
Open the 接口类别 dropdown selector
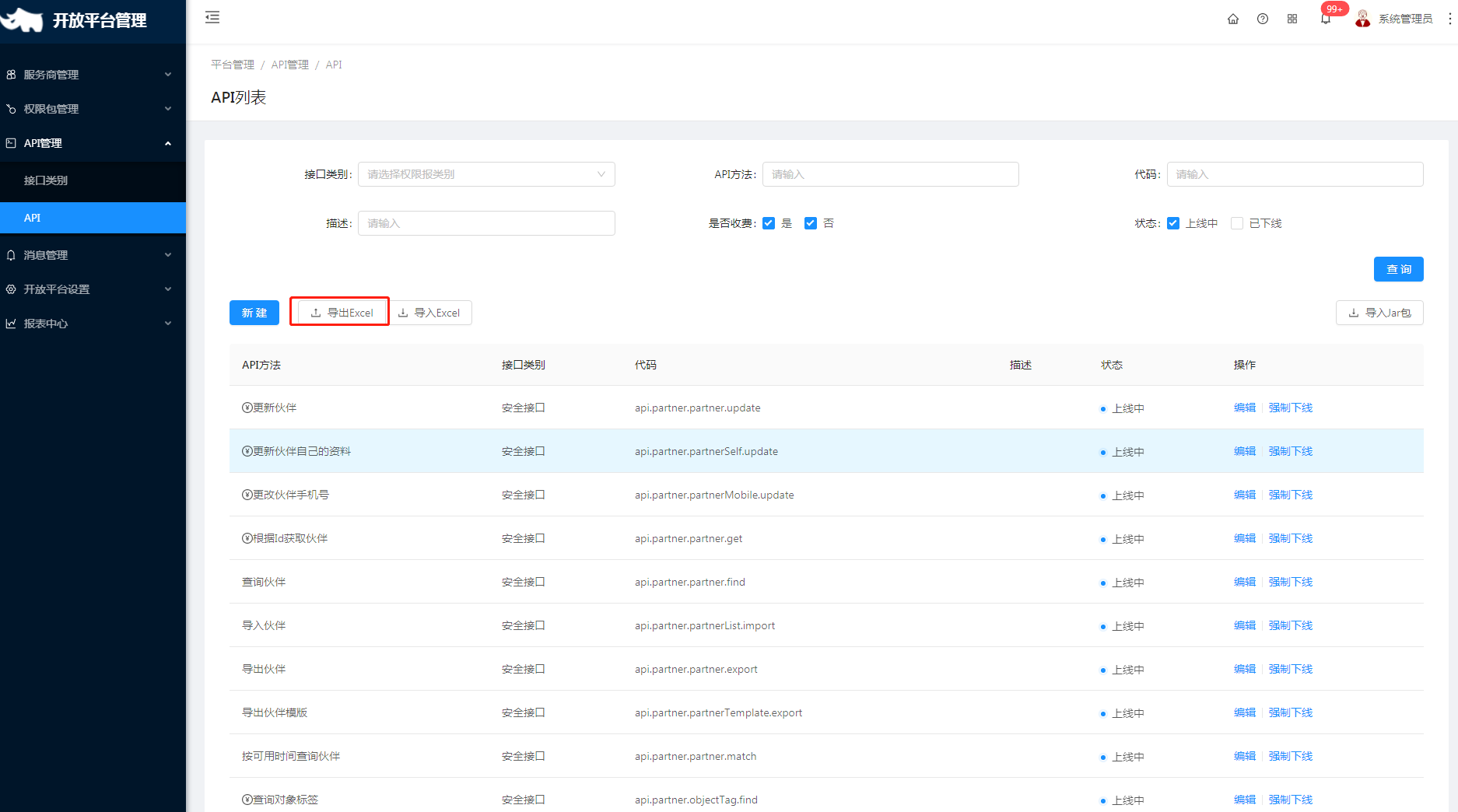(486, 174)
